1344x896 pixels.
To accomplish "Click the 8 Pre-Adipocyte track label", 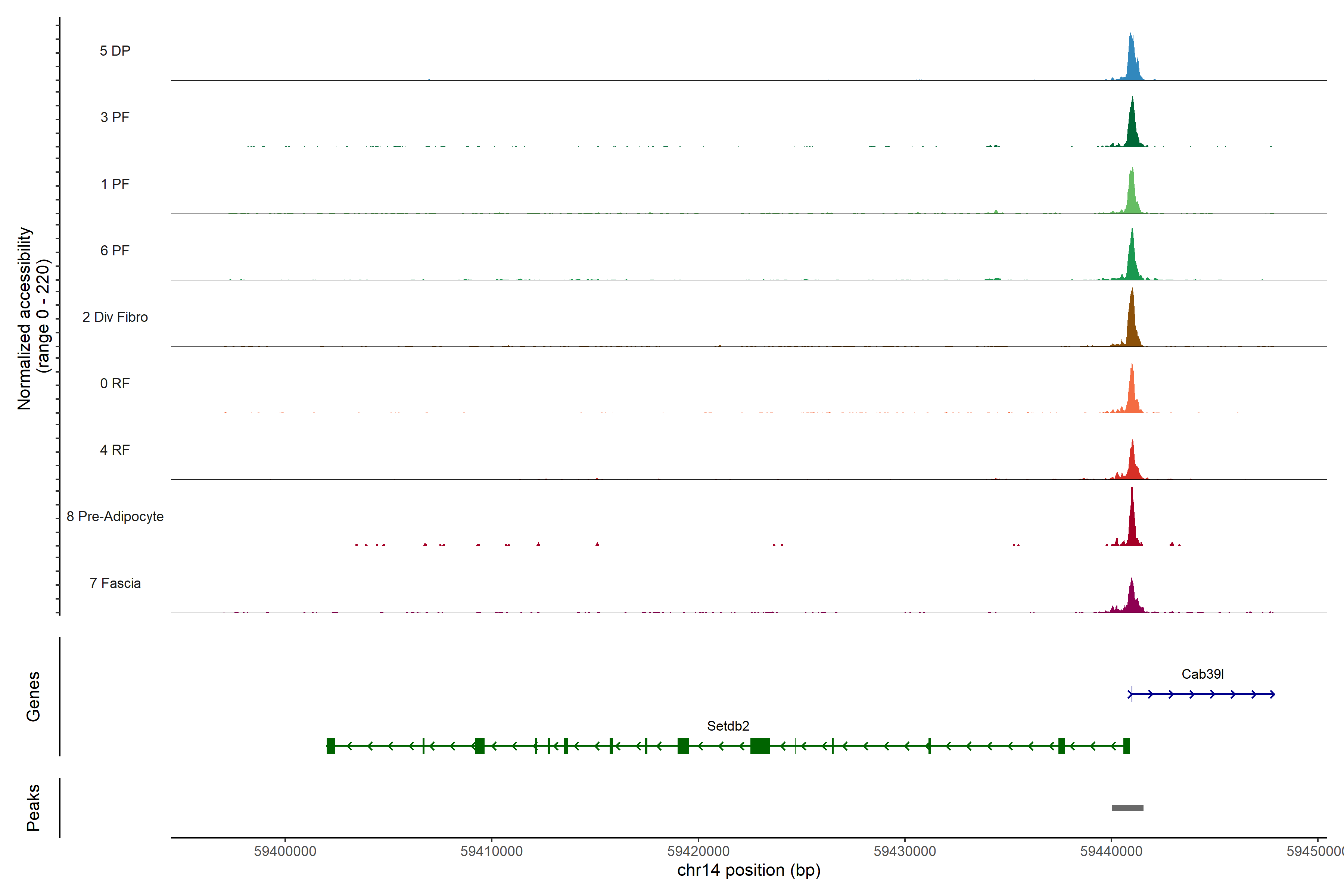I will tap(115, 517).
